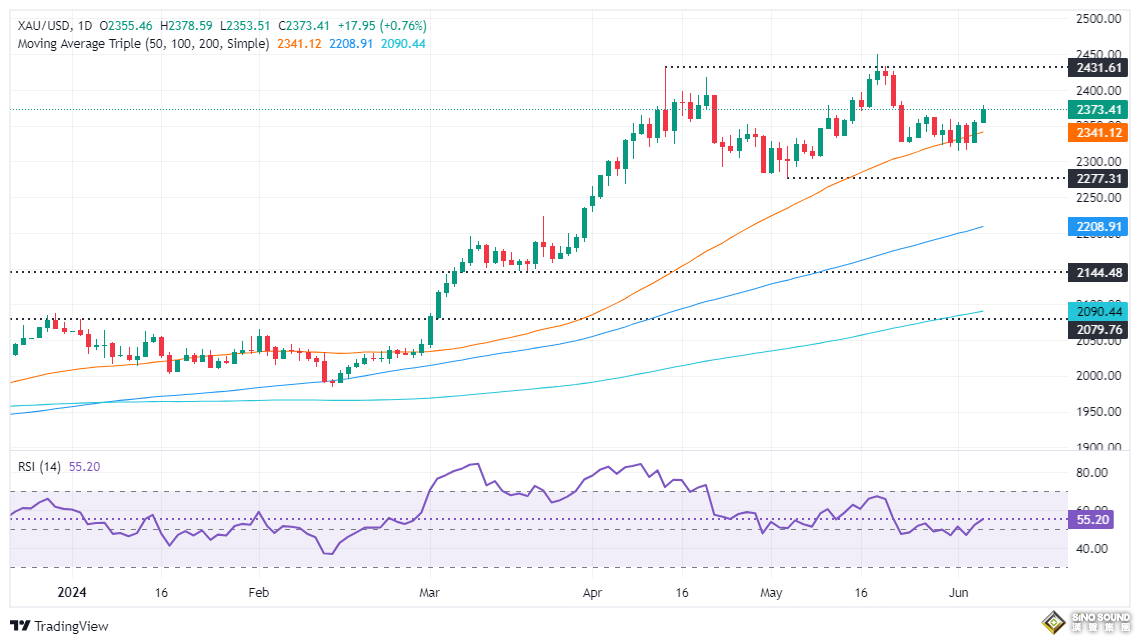Screen dimensions: 1140x644
Task: Select the 2079.76 horizontal level label
Action: click(1100, 327)
